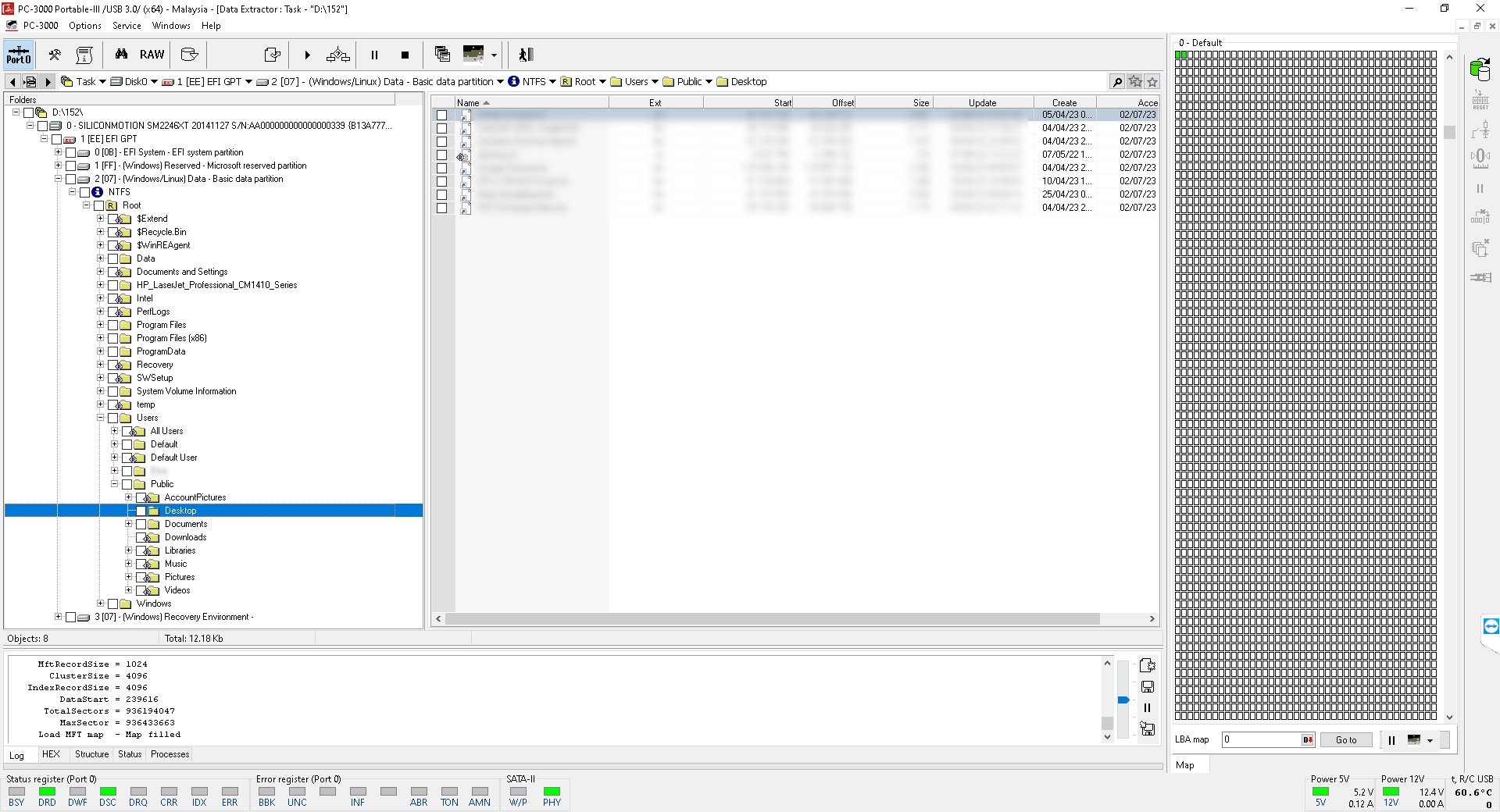The width and height of the screenshot is (1500, 812).
Task: Click the LBA map input field
Action: point(1262,740)
